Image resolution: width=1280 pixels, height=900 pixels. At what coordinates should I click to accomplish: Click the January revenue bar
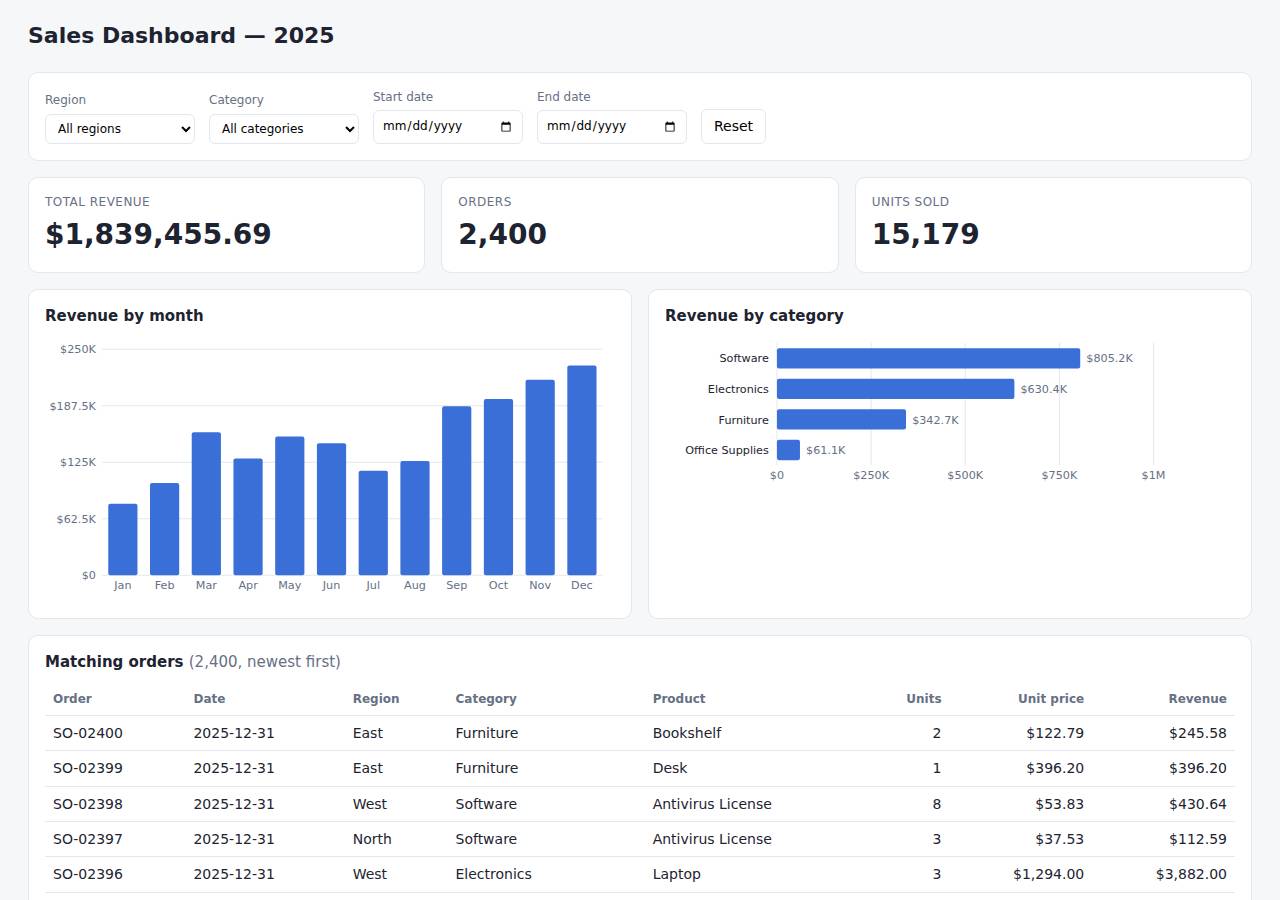coord(123,539)
